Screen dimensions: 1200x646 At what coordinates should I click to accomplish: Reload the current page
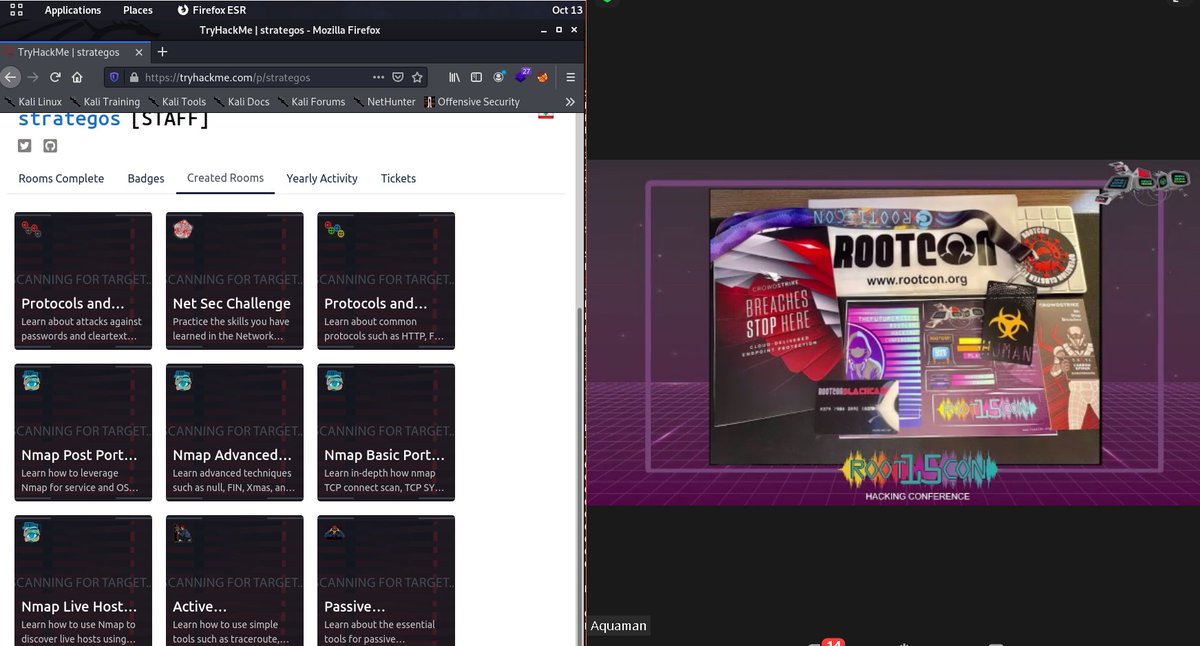point(55,77)
